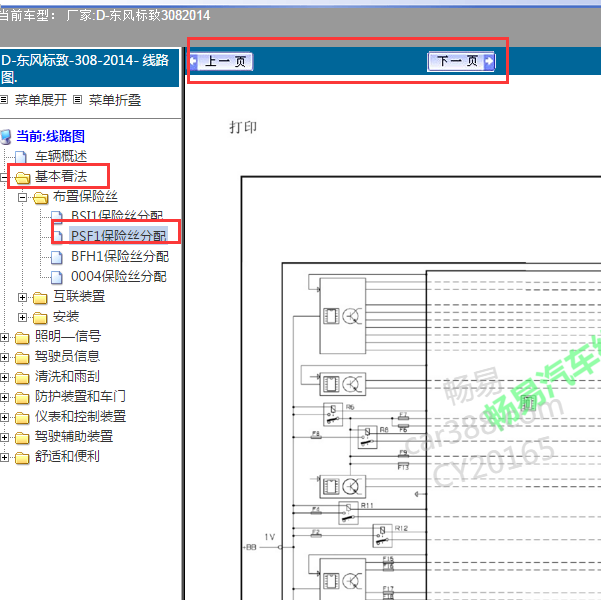The image size is (601, 600).
Task: Select the 驾驶辅助装置 label
Action: pyautogui.click(x=74, y=436)
